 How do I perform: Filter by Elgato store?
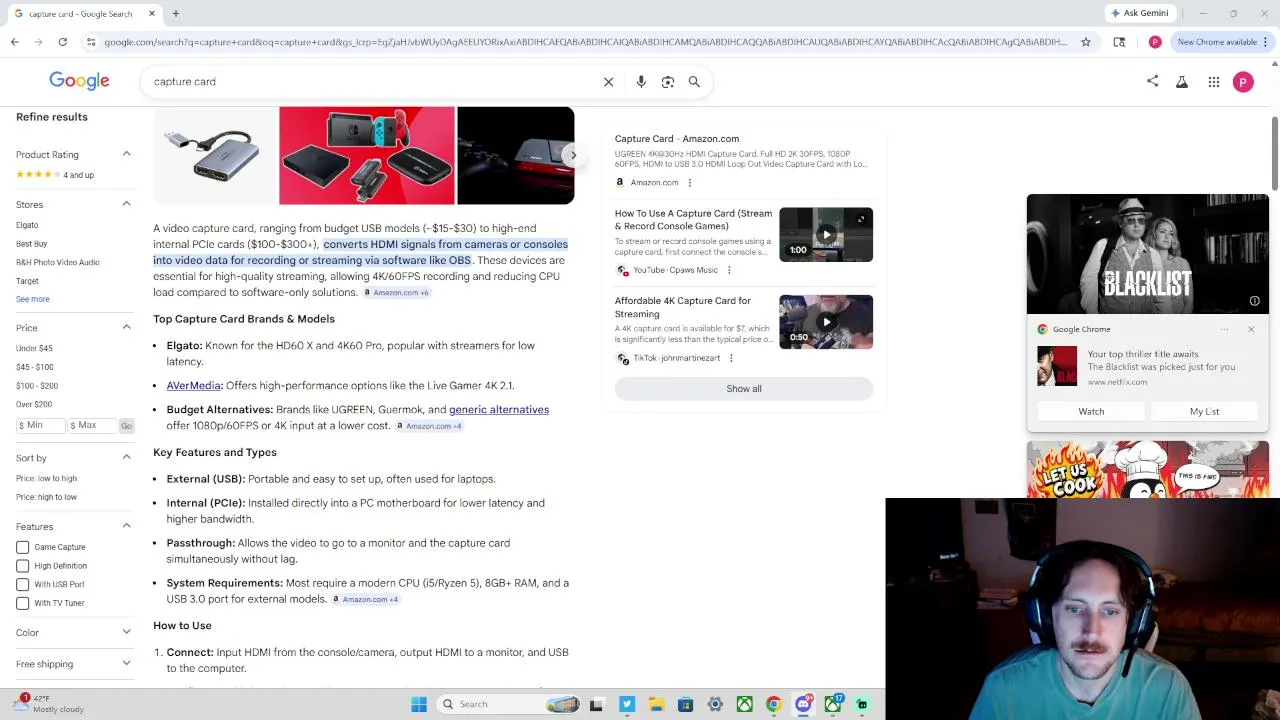coord(27,225)
